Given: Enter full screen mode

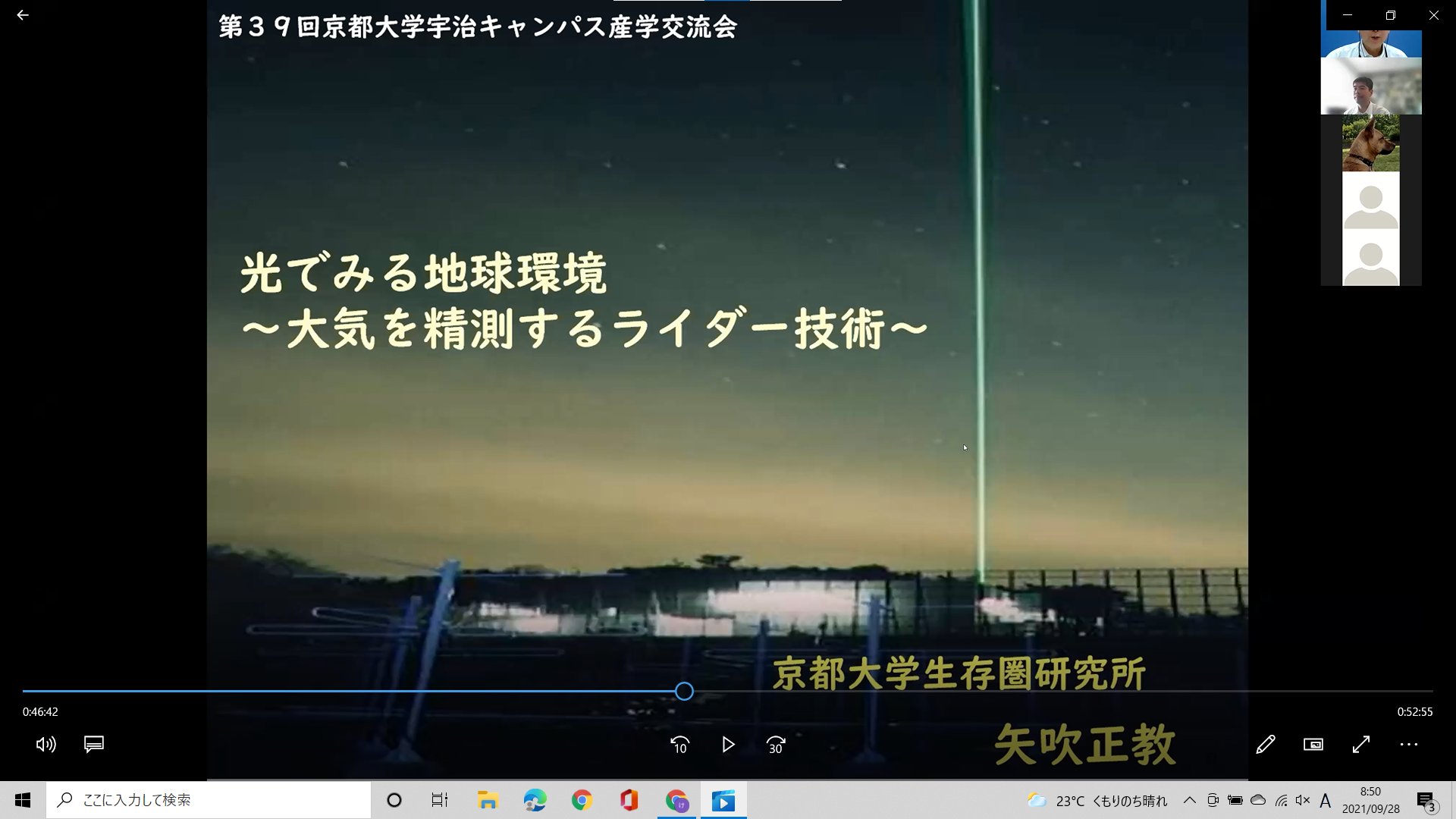Looking at the screenshot, I should click(x=1361, y=745).
